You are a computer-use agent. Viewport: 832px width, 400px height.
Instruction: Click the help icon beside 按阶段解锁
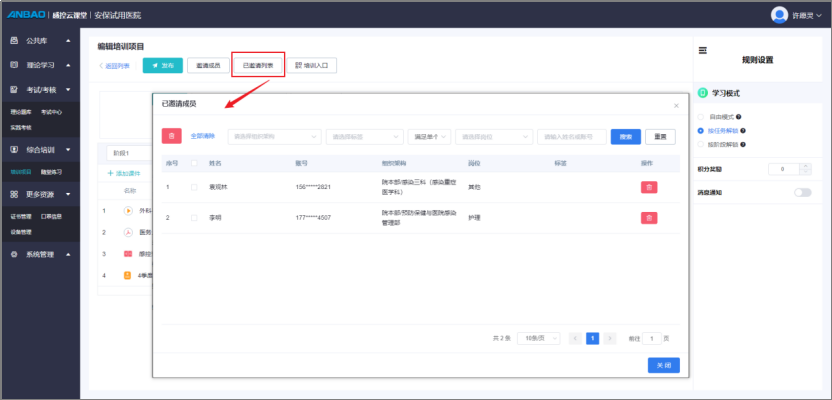743,144
